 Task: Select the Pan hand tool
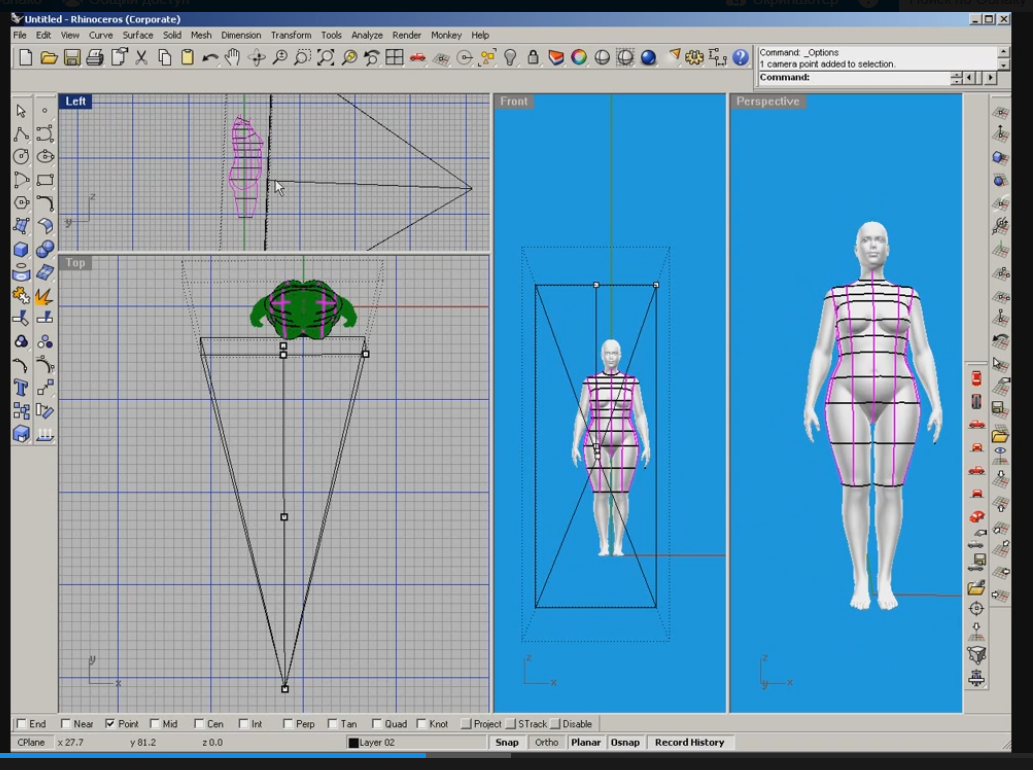[x=234, y=58]
